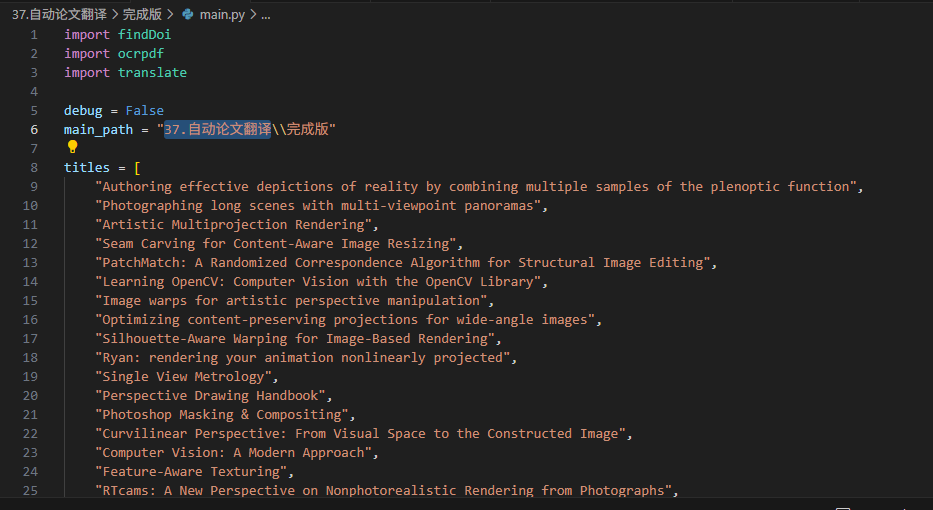Open the 完成版 breadcrumb folder
The width and height of the screenshot is (933, 510).
(142, 14)
